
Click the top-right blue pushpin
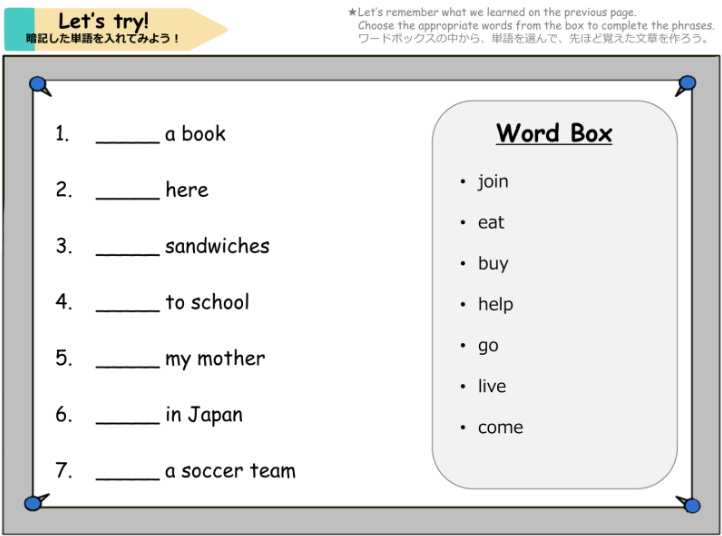click(686, 85)
